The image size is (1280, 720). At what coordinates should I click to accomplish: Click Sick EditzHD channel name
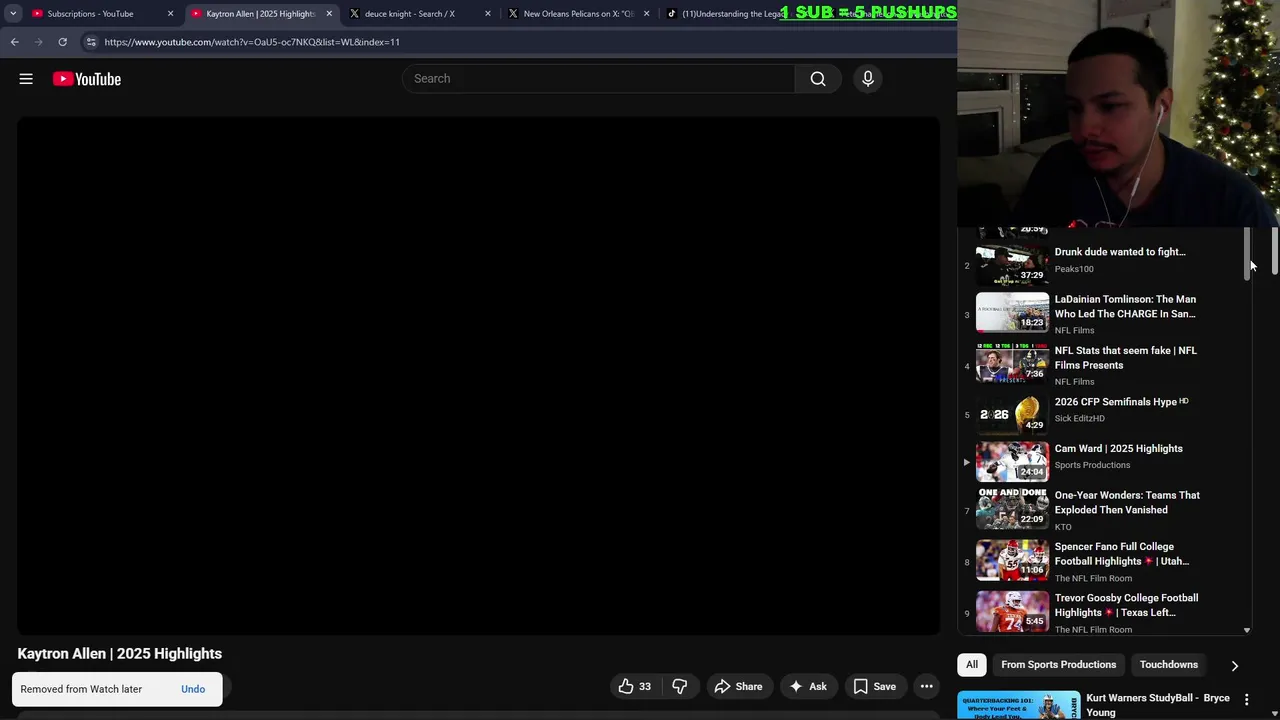[x=1080, y=418]
